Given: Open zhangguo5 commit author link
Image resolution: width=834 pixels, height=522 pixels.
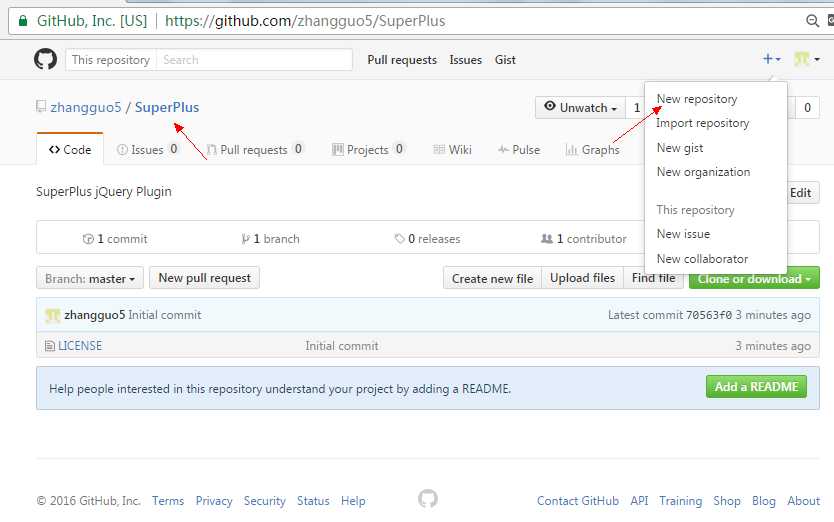Looking at the screenshot, I should [x=95, y=315].
